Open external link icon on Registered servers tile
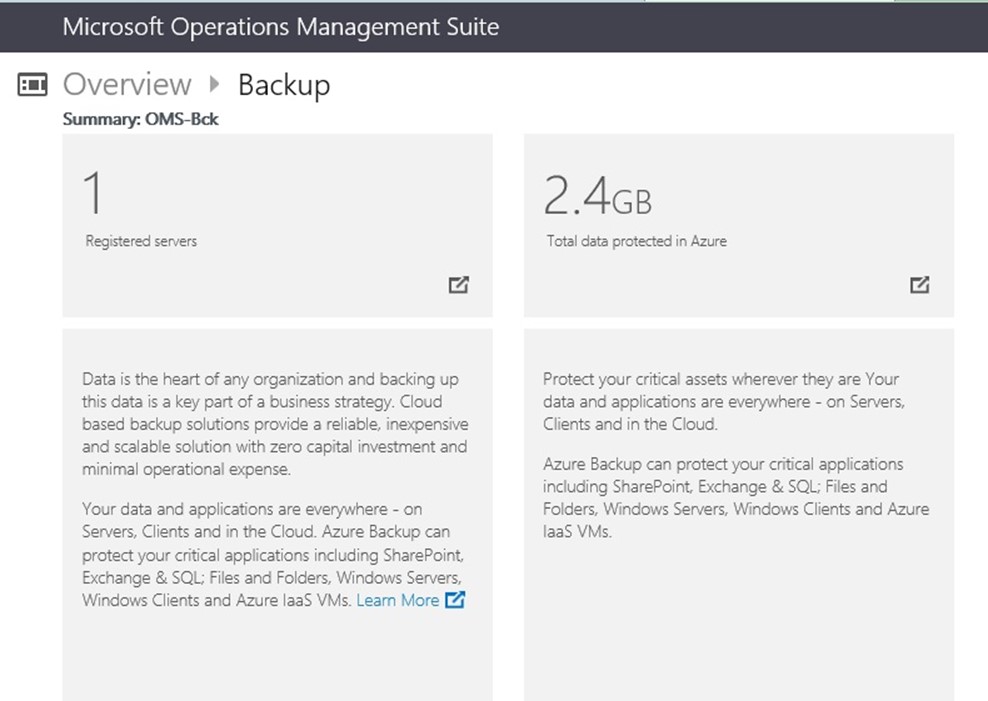This screenshot has height=701, width=988. 459,285
